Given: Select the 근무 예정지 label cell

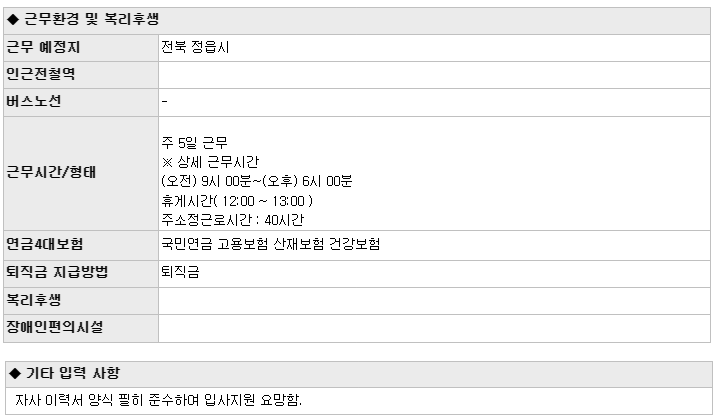Looking at the screenshot, I should (x=81, y=48).
